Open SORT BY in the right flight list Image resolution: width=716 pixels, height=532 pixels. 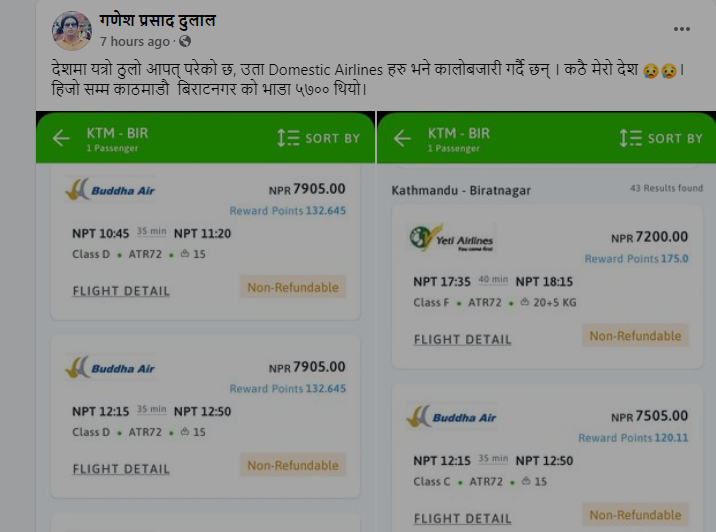(x=661, y=138)
